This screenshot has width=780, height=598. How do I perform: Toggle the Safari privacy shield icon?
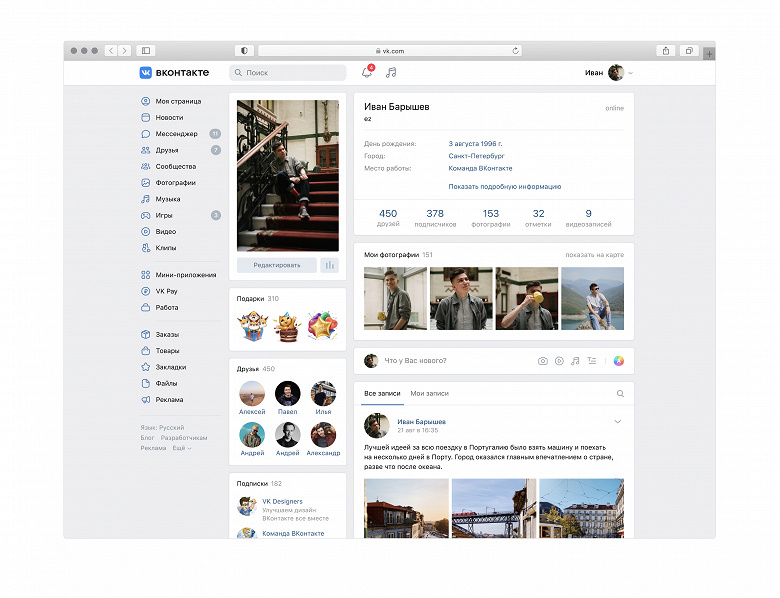(244, 51)
